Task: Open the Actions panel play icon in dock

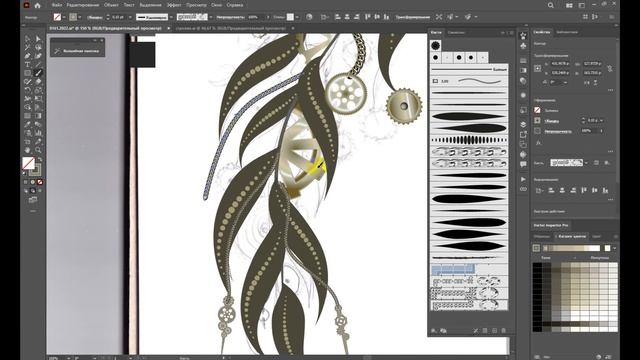Action: 523,179
